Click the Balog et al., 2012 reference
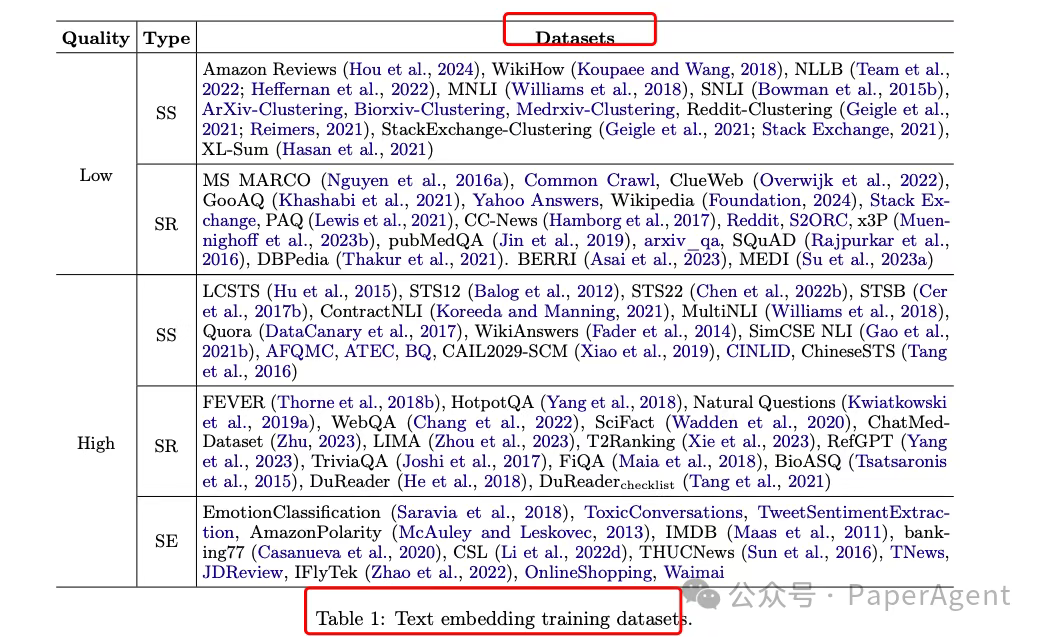 point(543,292)
